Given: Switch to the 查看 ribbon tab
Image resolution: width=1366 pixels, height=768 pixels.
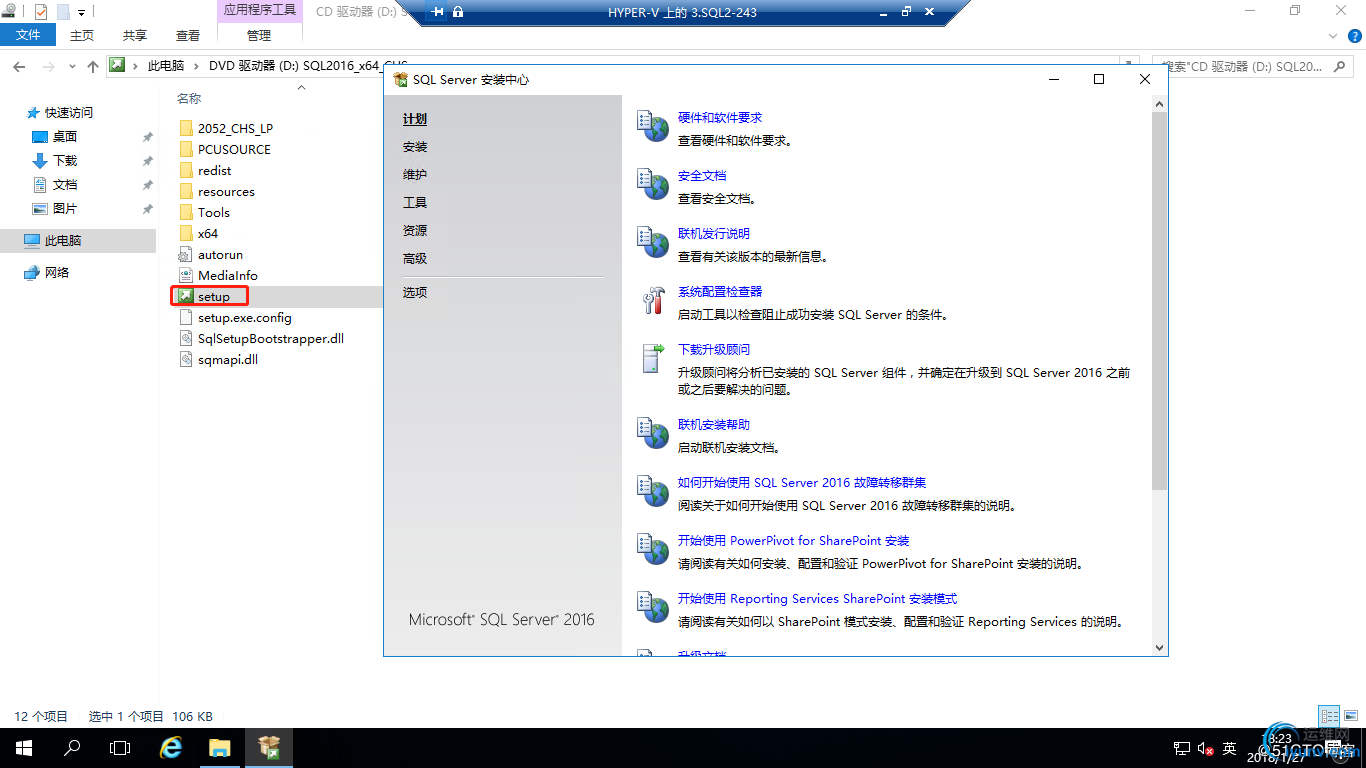Looking at the screenshot, I should pos(188,35).
